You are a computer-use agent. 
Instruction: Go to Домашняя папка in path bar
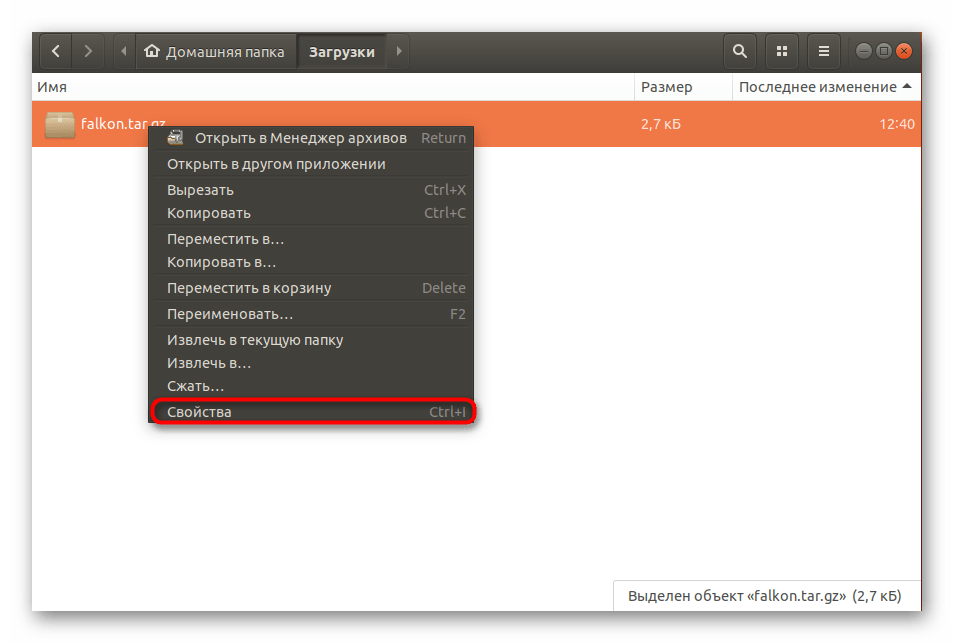pyautogui.click(x=215, y=52)
